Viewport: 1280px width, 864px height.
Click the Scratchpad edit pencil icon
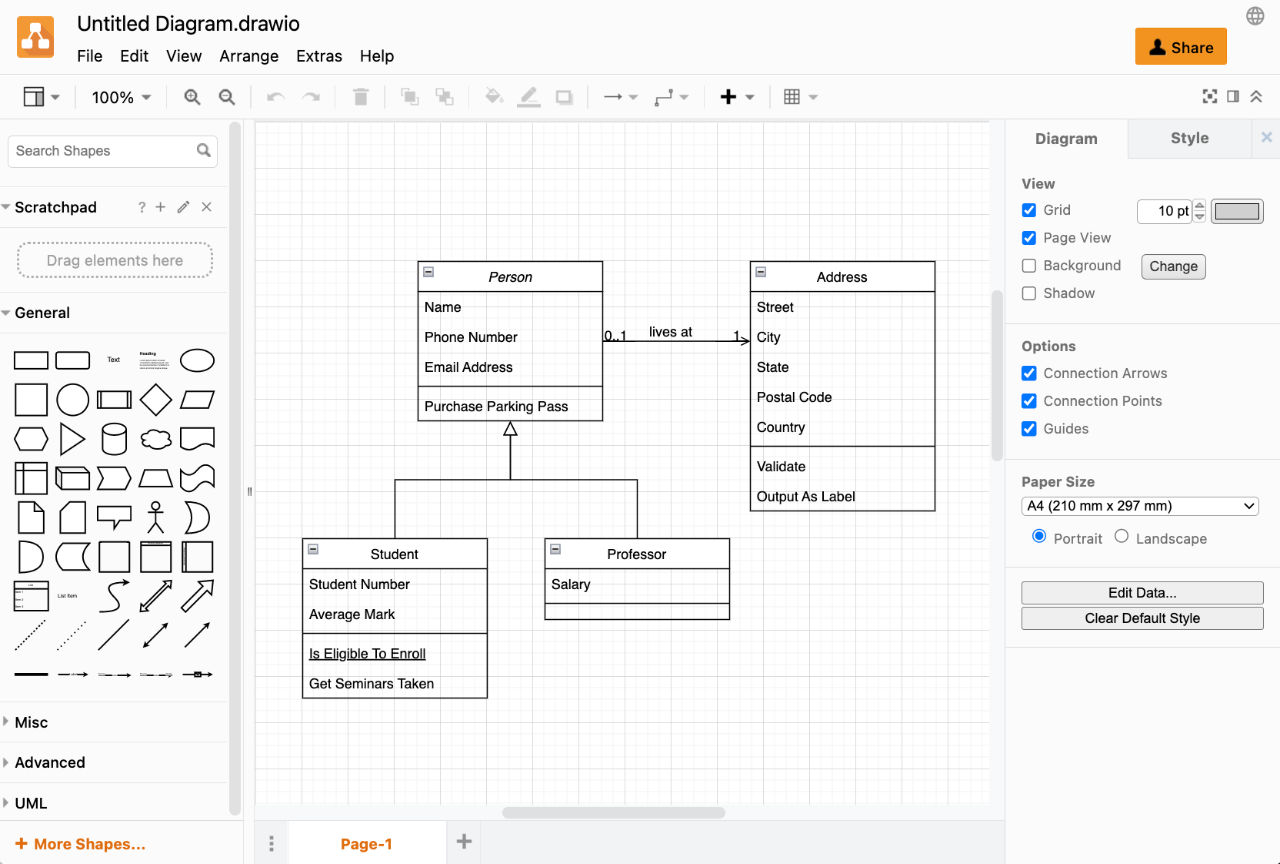182,207
